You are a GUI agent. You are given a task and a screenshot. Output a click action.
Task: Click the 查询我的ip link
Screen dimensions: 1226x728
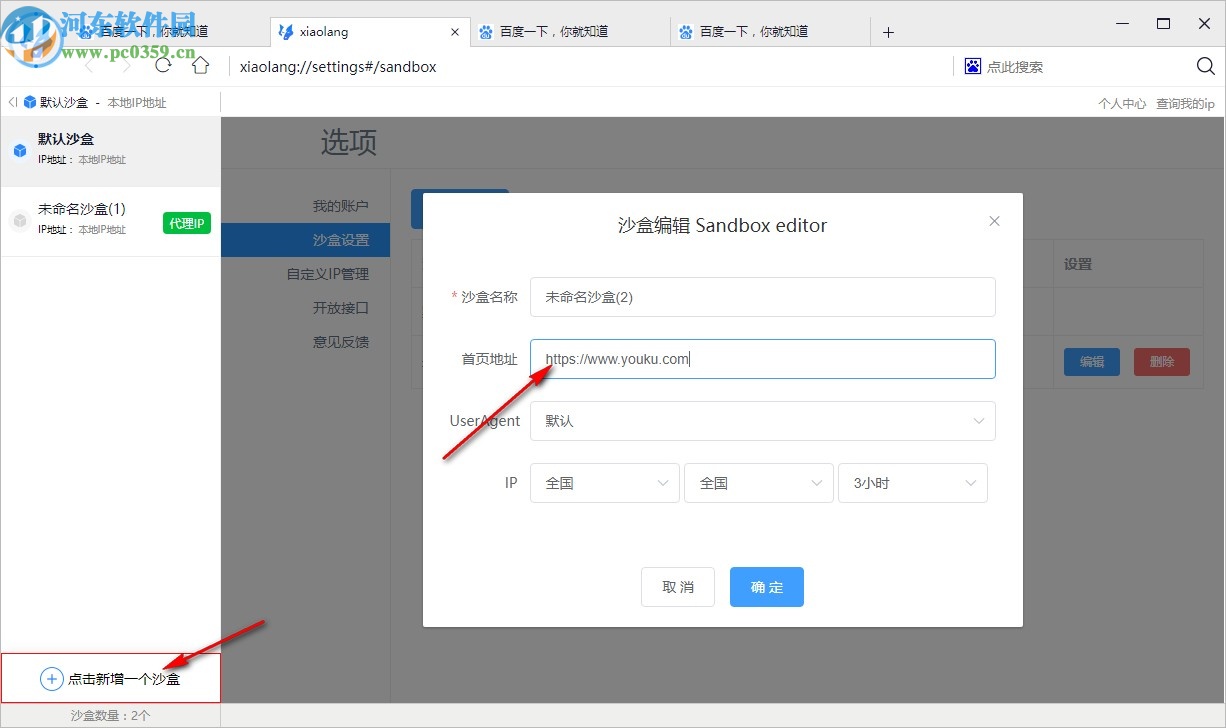(x=1185, y=102)
